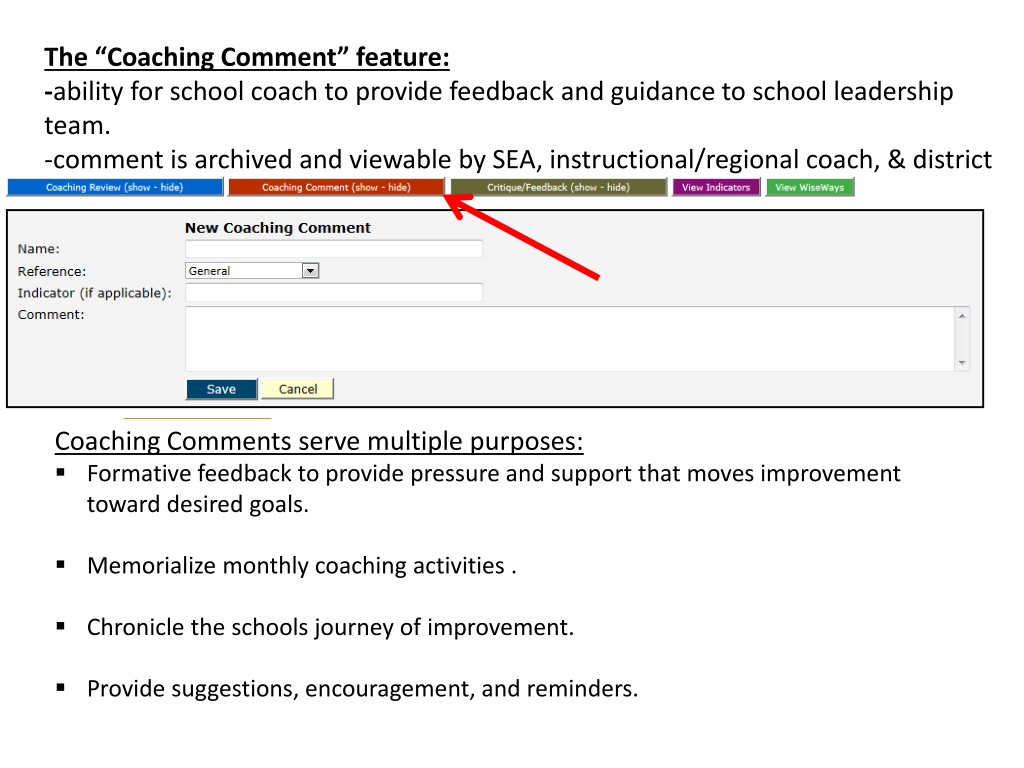Expand the Reference dropdown arrow

pyautogui.click(x=310, y=270)
